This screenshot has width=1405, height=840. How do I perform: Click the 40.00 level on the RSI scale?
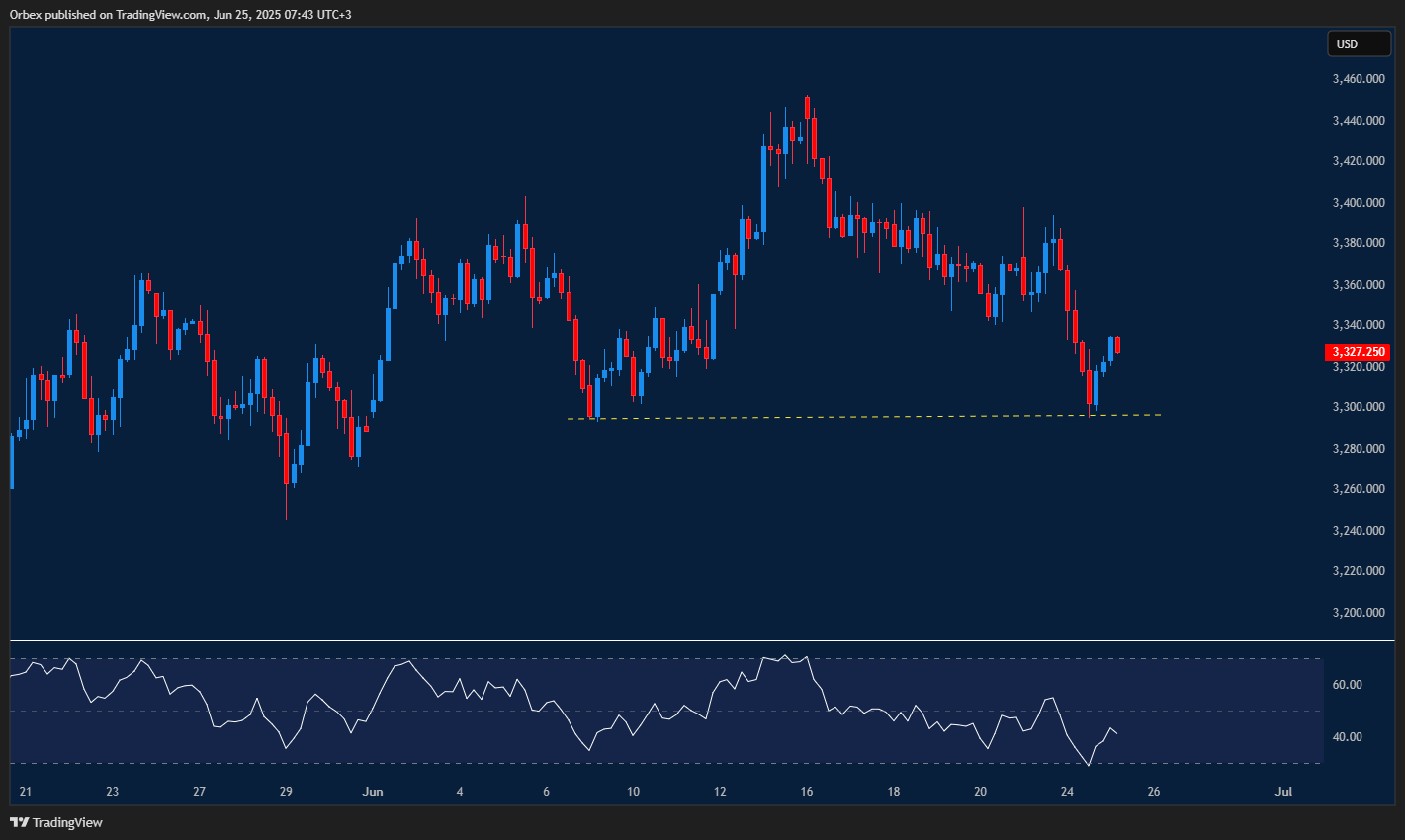[1347, 736]
